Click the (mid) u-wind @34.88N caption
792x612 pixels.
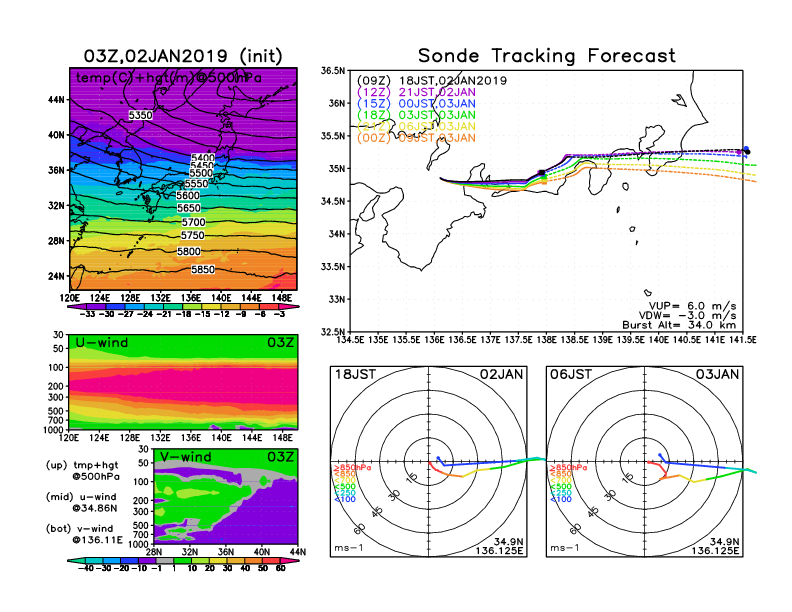tap(89, 502)
